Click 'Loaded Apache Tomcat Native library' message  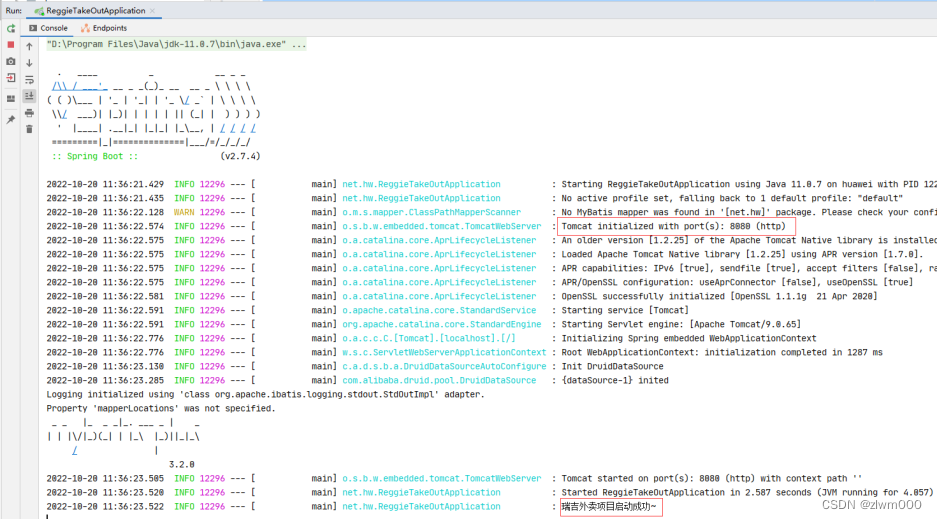point(743,254)
